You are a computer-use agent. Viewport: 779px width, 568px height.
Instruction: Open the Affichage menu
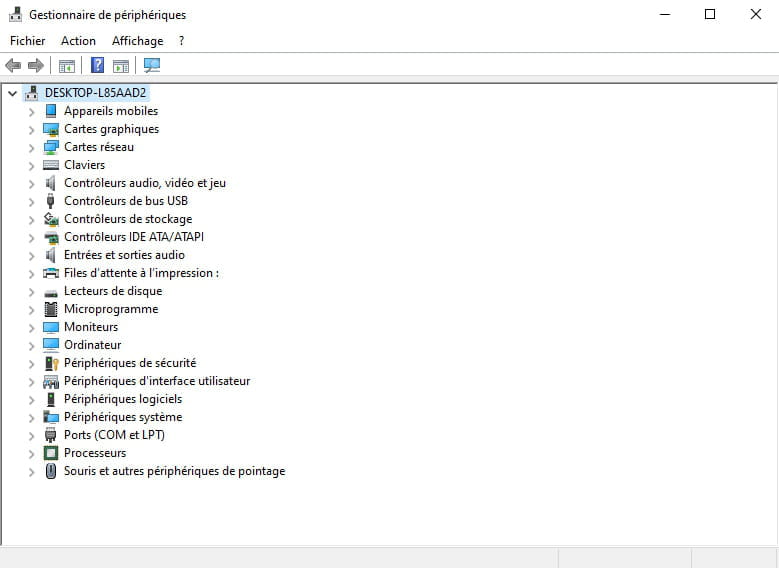pyautogui.click(x=138, y=41)
